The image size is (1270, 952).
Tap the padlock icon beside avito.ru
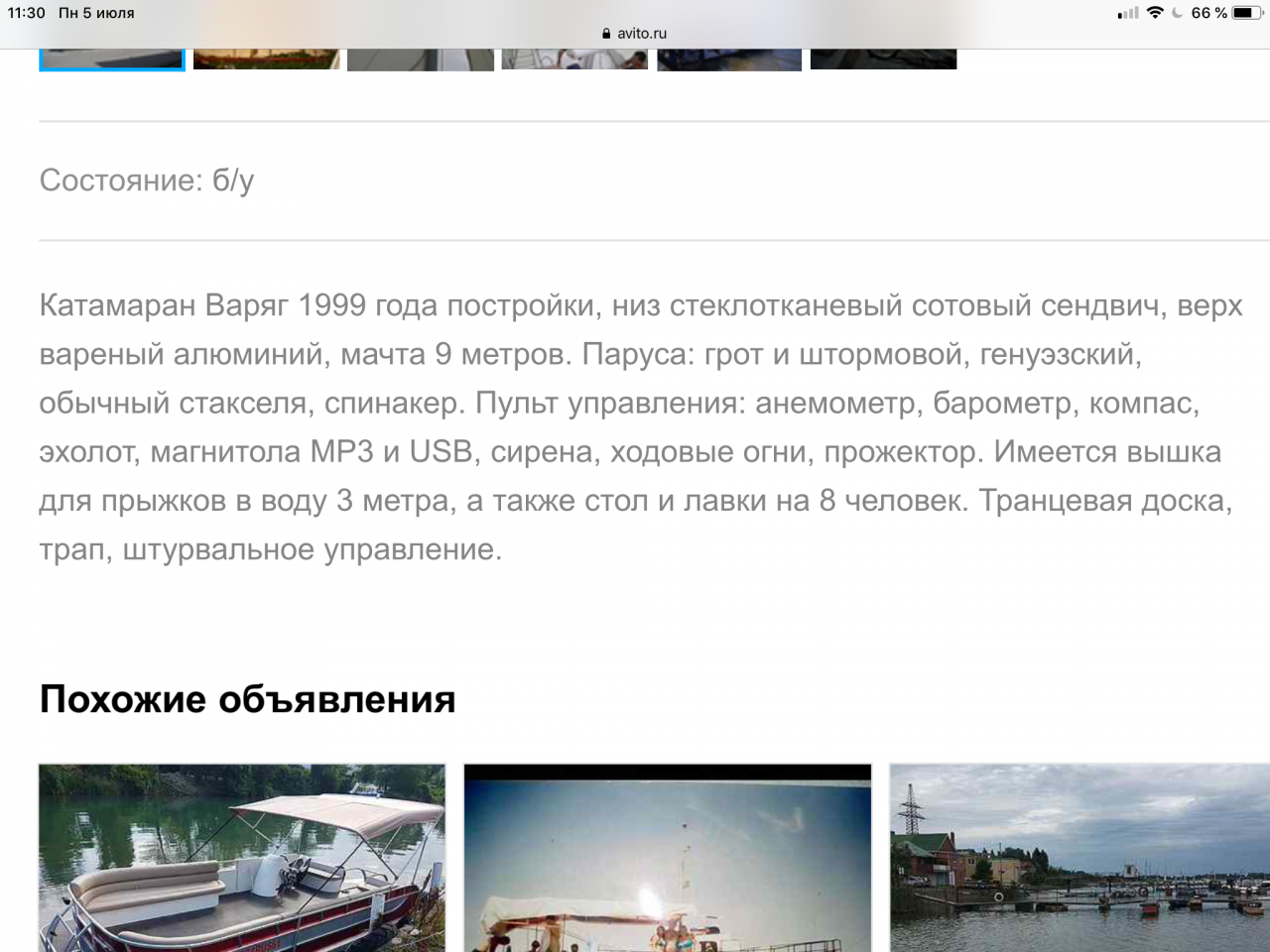pyautogui.click(x=606, y=33)
